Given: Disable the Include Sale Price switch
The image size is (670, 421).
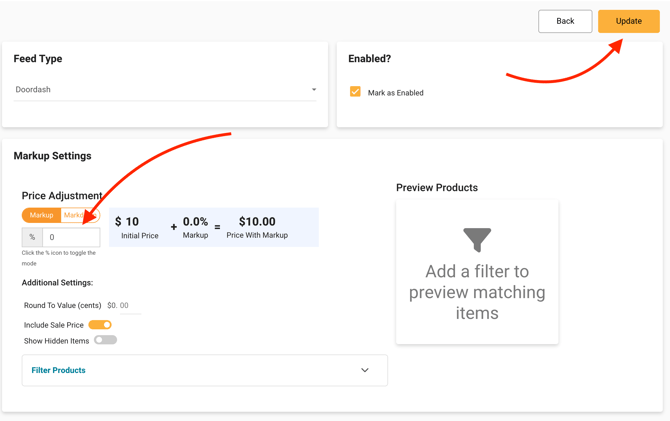Looking at the screenshot, I should pyautogui.click(x=100, y=325).
